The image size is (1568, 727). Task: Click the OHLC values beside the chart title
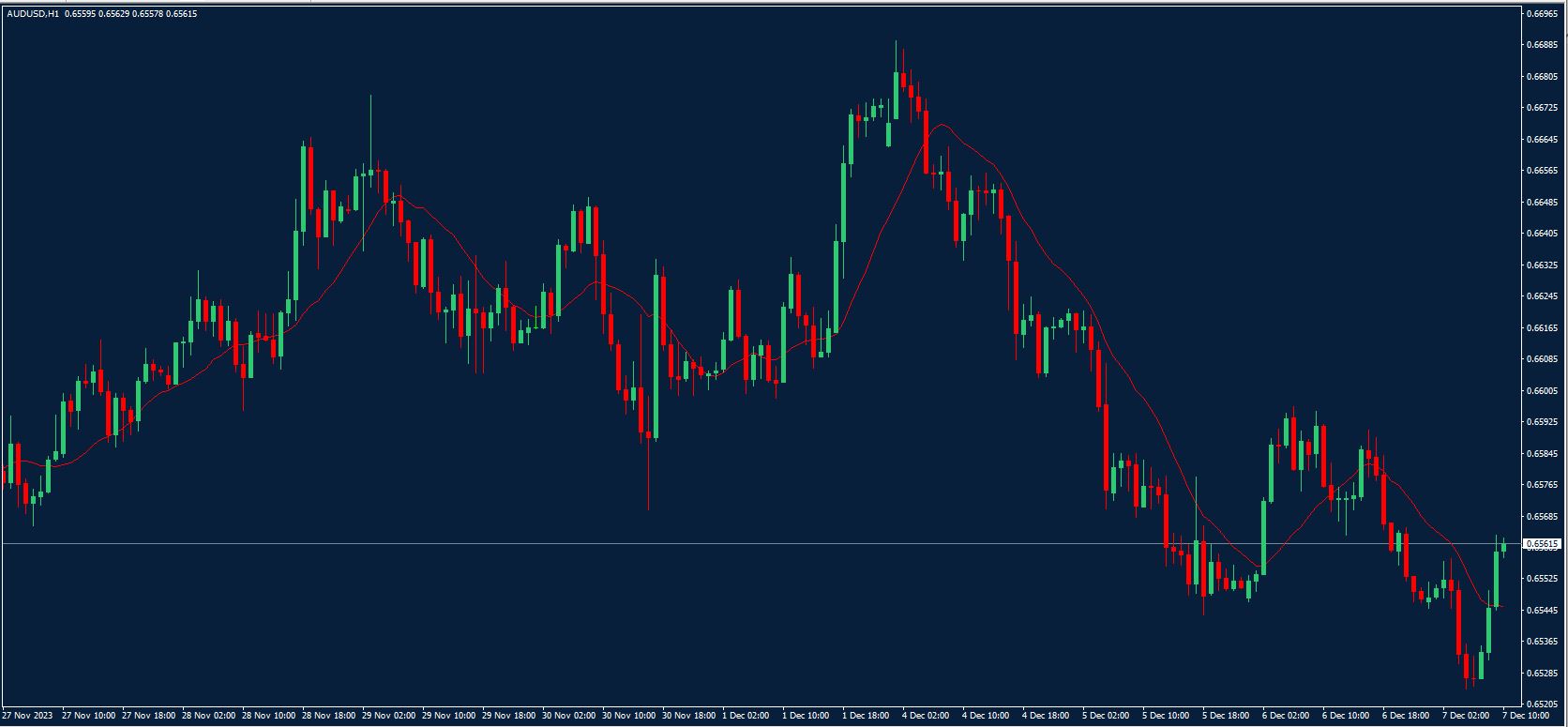click(x=131, y=13)
